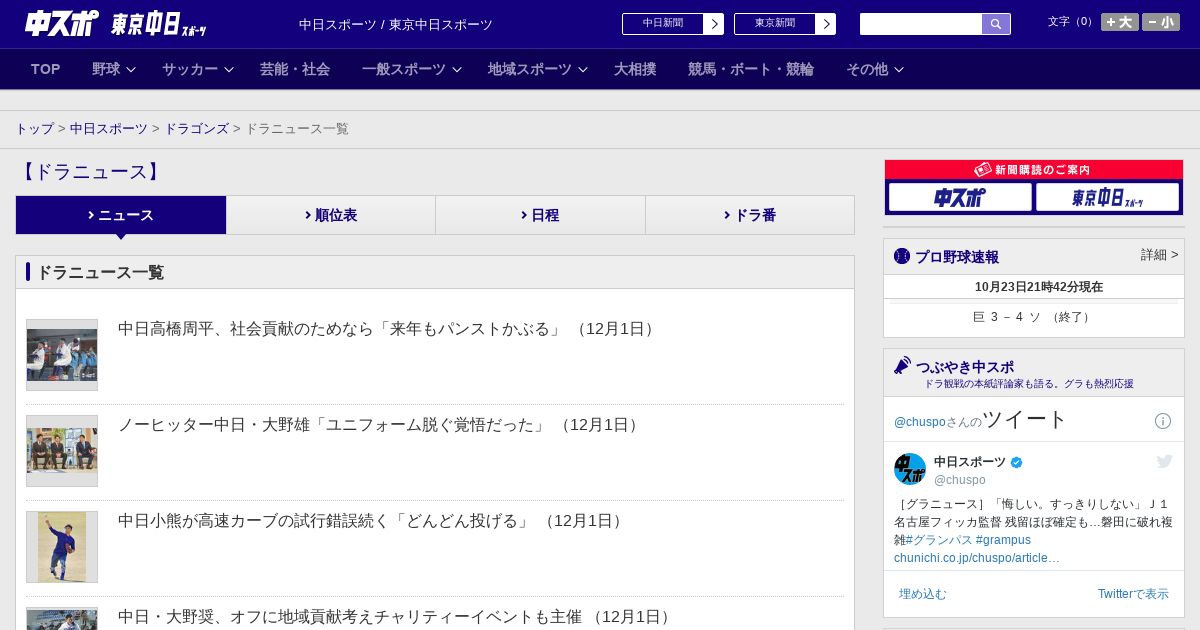1200x630 pixels.
Task: Open the 小熊 pitching article thumbnail
Action: coord(62,547)
